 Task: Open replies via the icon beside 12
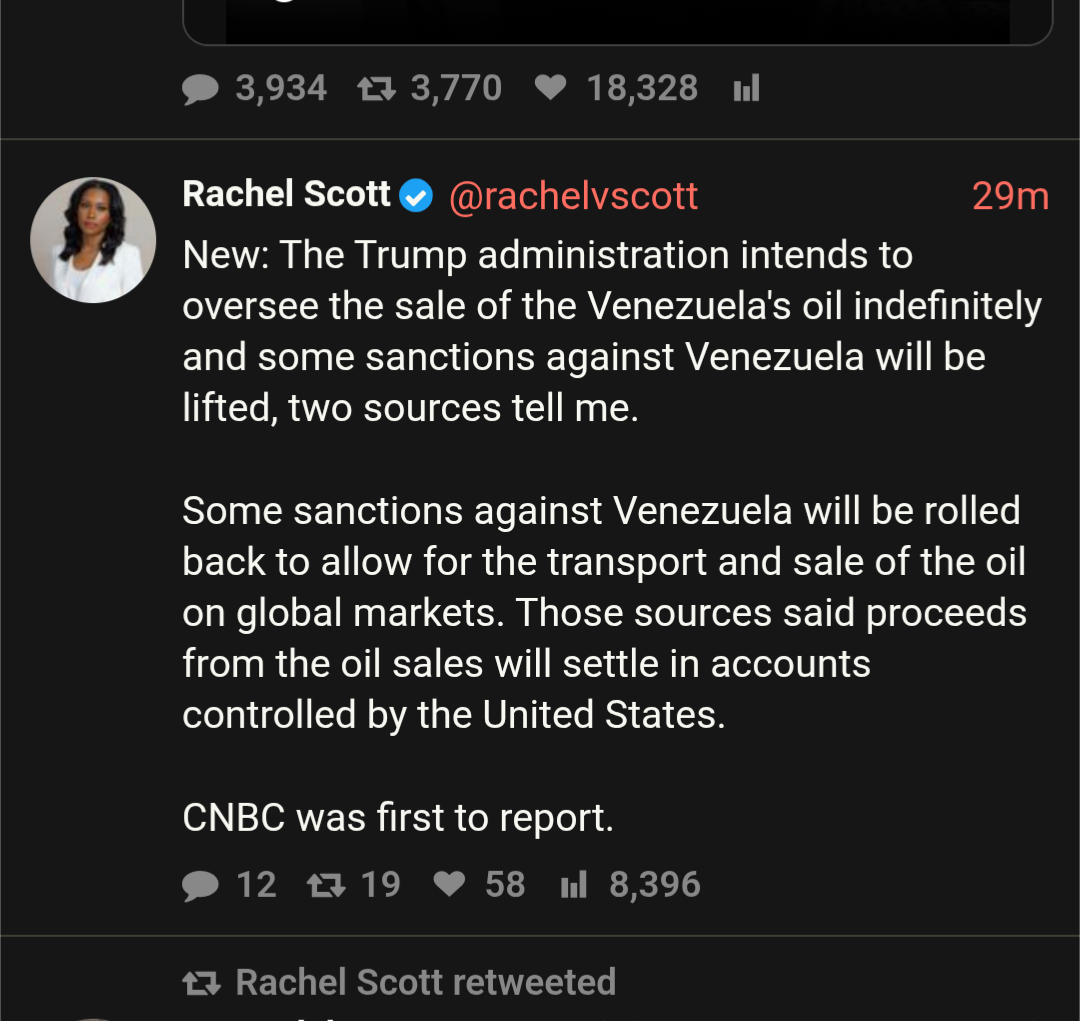(201, 886)
